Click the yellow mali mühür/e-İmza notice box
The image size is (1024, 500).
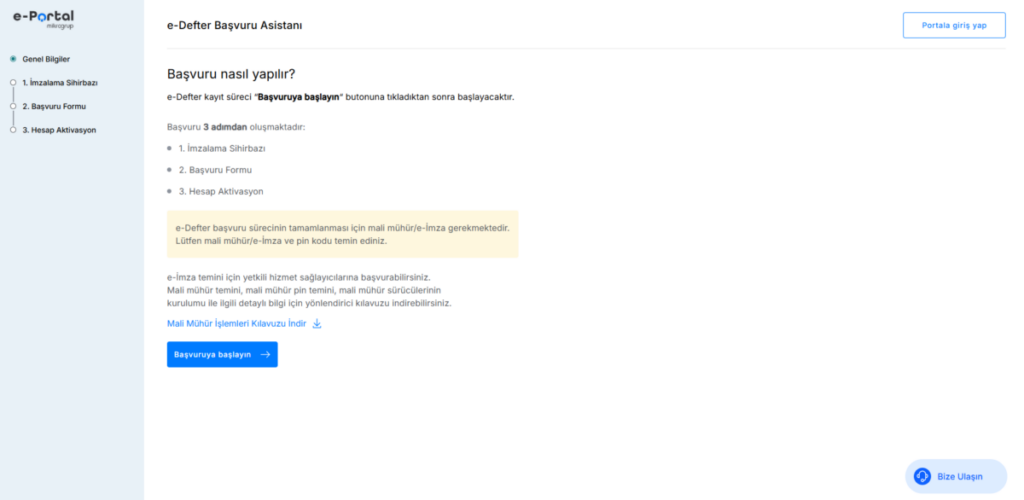(x=343, y=234)
